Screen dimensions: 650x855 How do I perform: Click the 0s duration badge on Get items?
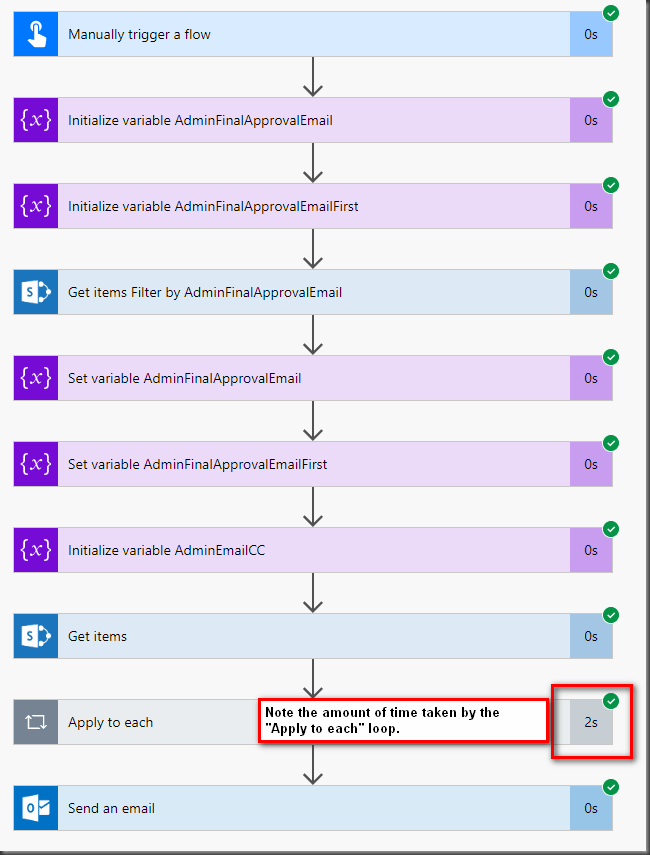(x=591, y=637)
